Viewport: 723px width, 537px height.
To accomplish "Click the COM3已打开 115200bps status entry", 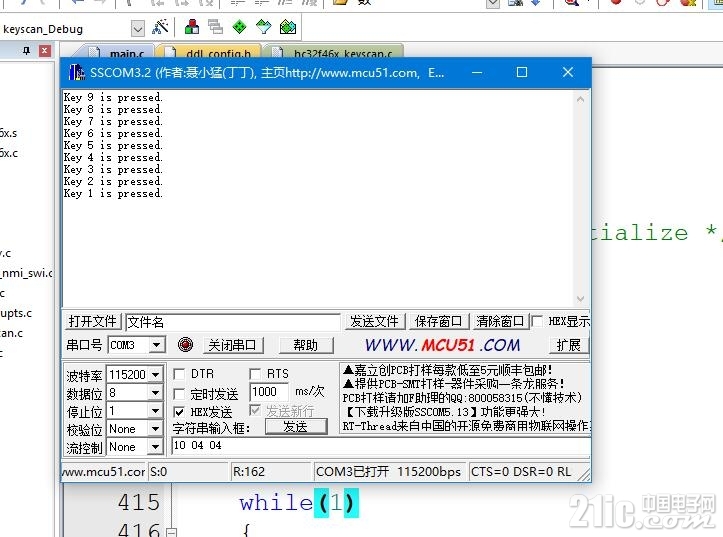I will point(389,472).
